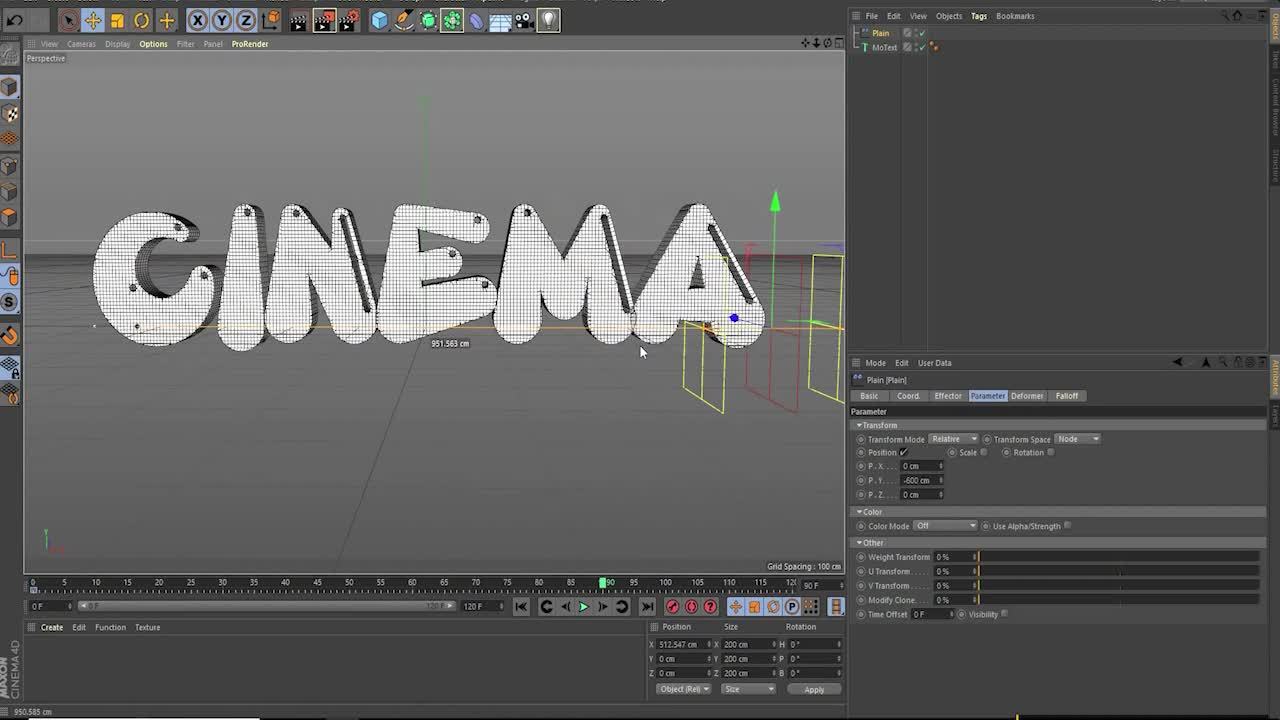Go to start of timeline

(x=521, y=606)
